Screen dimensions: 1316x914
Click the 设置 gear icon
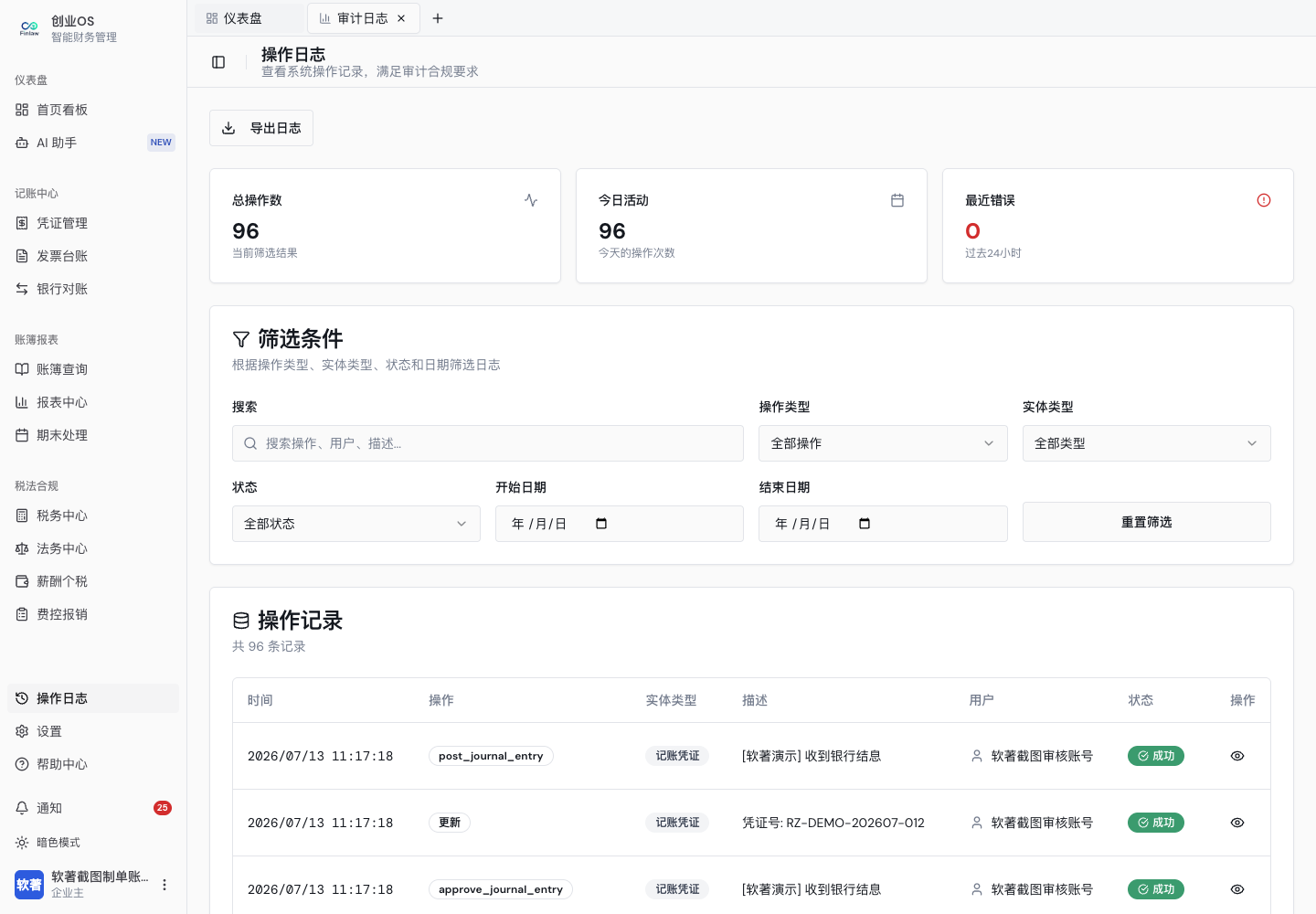(x=22, y=731)
